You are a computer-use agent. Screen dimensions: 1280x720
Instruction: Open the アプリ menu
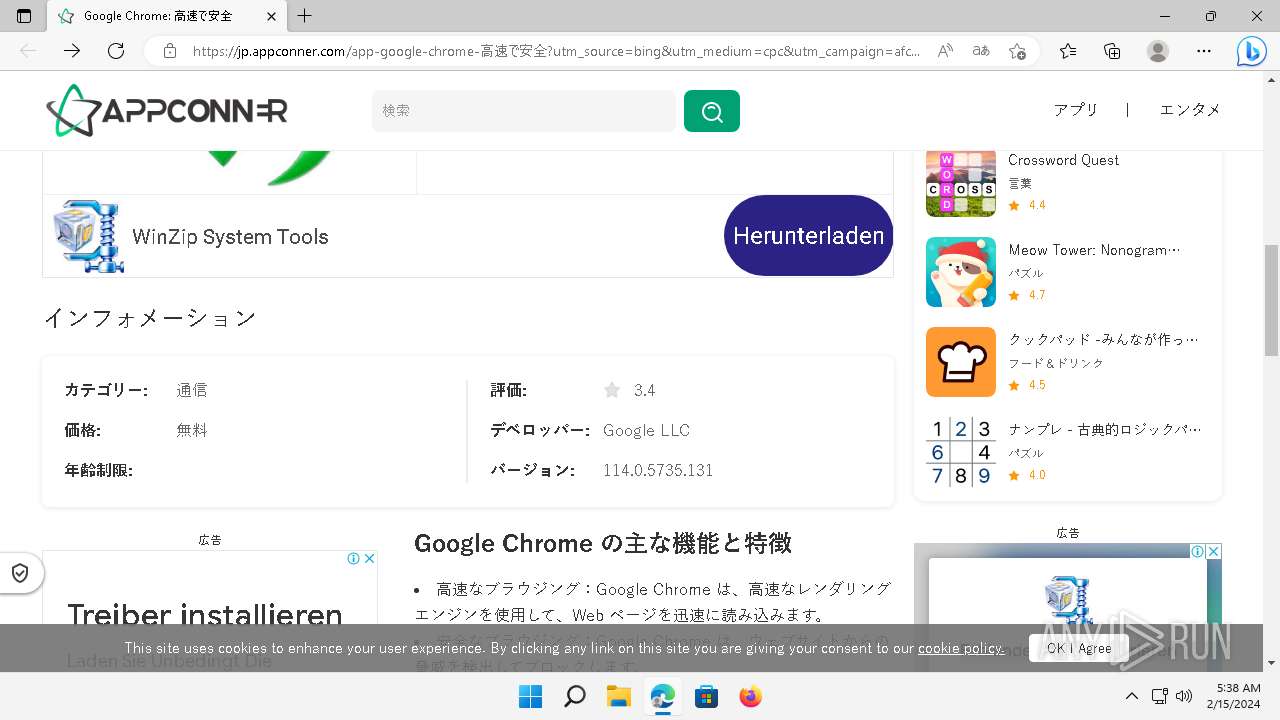[x=1076, y=110]
